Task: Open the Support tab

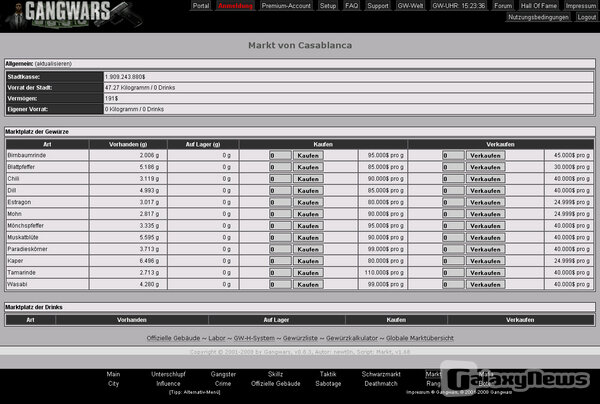Action: click(378, 6)
